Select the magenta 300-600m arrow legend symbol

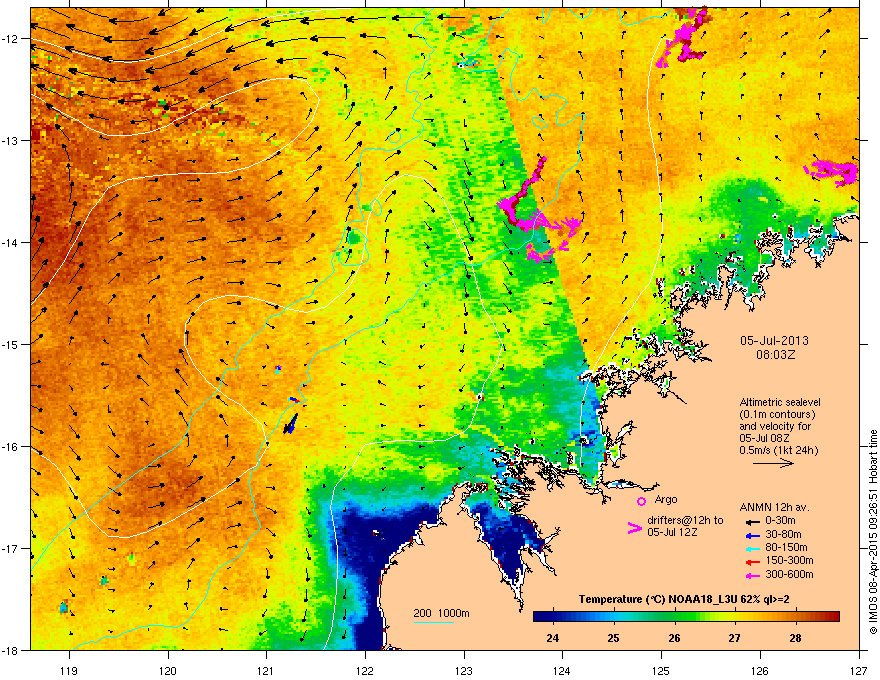[752, 575]
